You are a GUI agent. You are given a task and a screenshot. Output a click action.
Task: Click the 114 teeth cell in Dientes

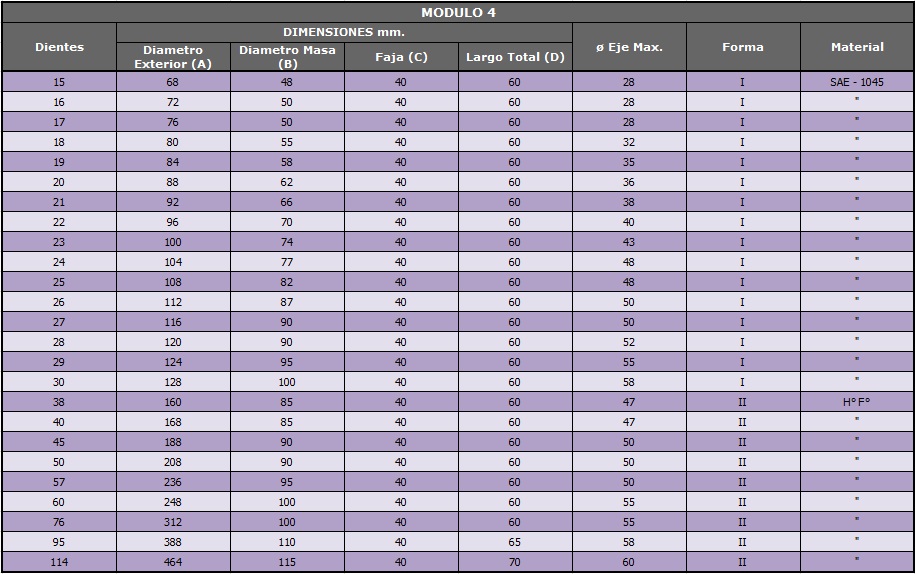59,562
